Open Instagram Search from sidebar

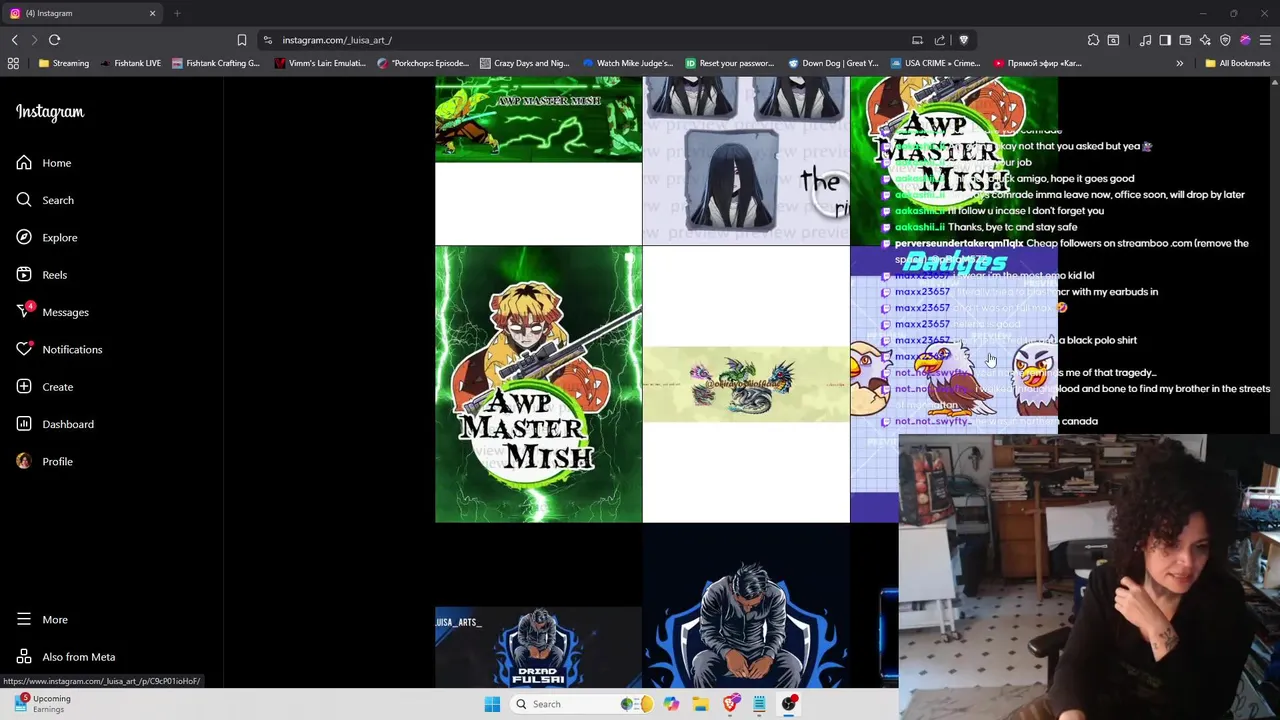click(x=44, y=200)
